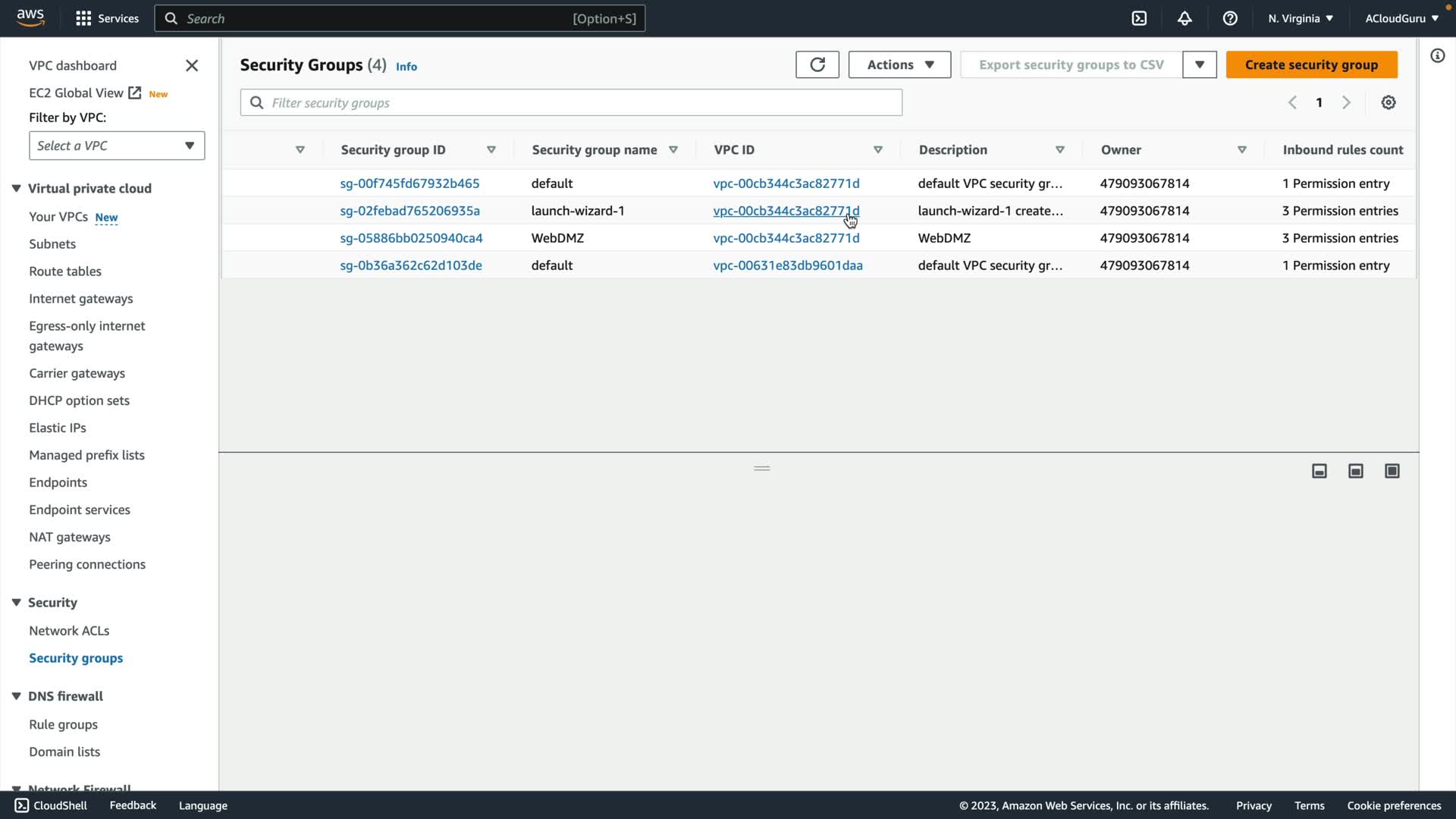Maximize split panel using rightmost layout icon

pos(1392,471)
